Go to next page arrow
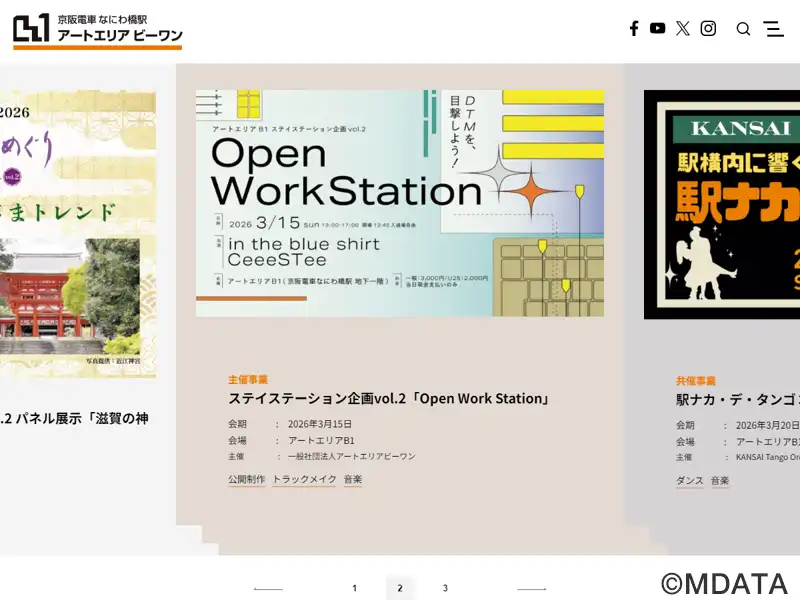Viewport: 800px width, 600px height. tap(531, 588)
